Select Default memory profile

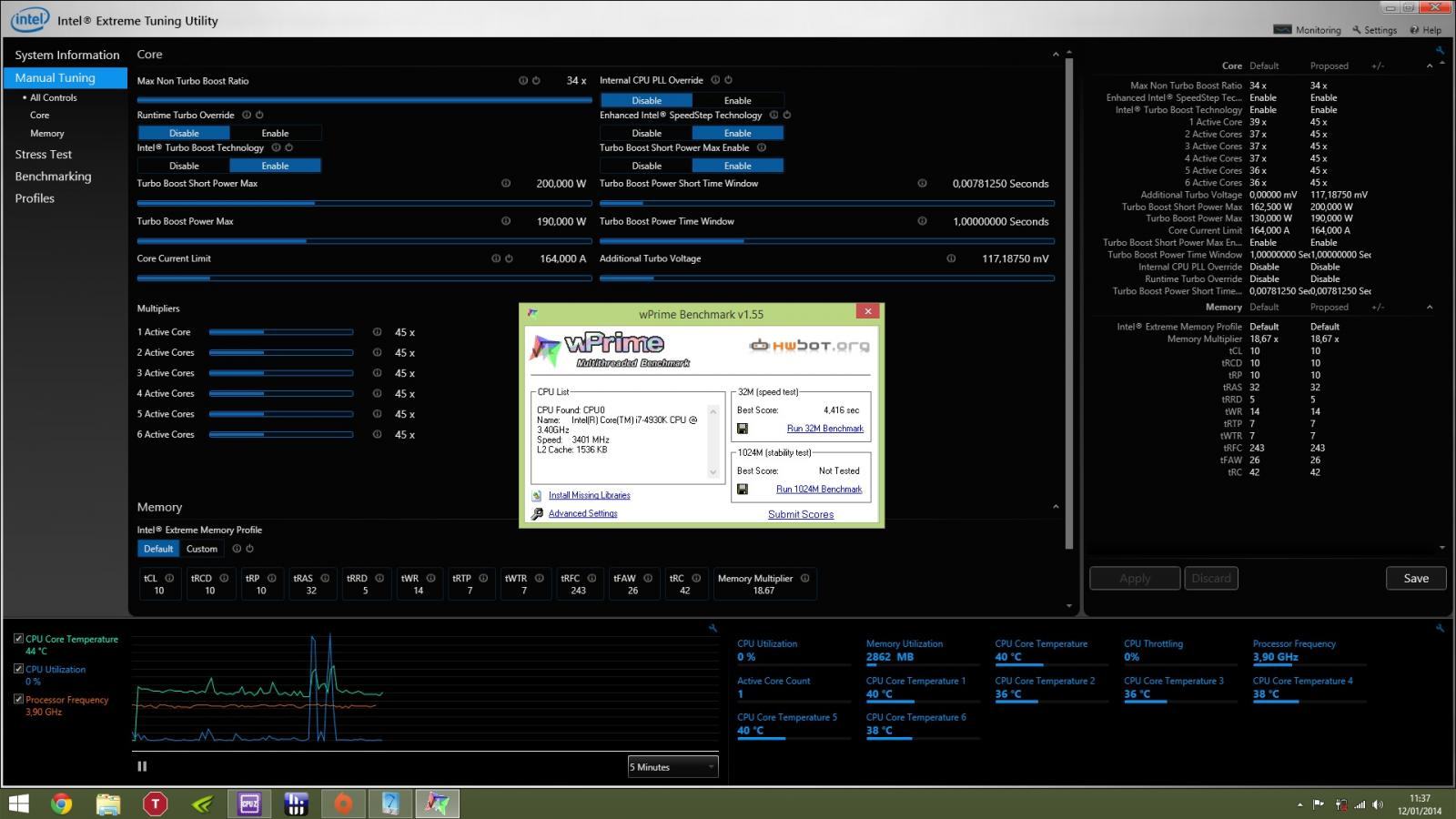coord(158,549)
